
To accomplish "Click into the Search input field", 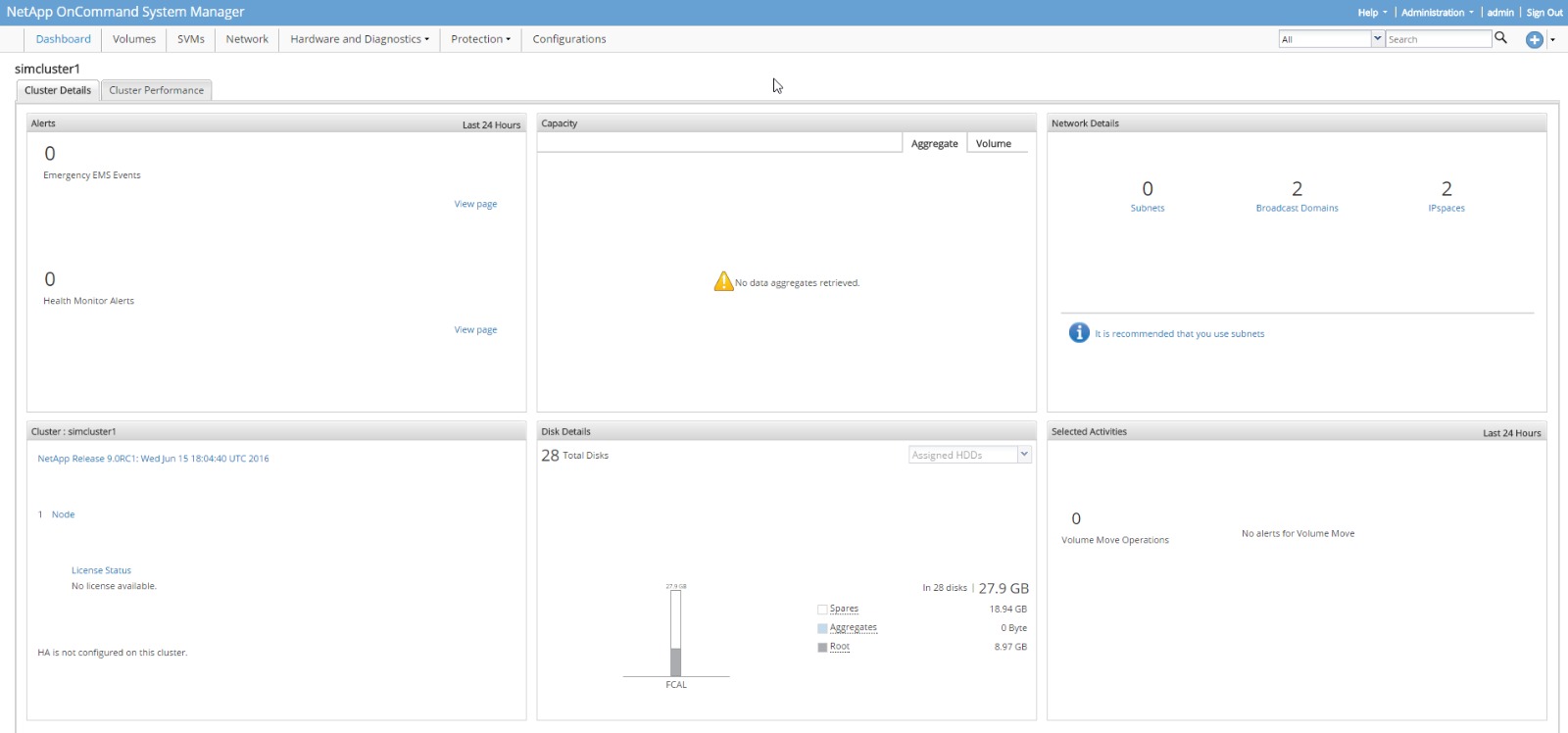I will pos(1438,39).
